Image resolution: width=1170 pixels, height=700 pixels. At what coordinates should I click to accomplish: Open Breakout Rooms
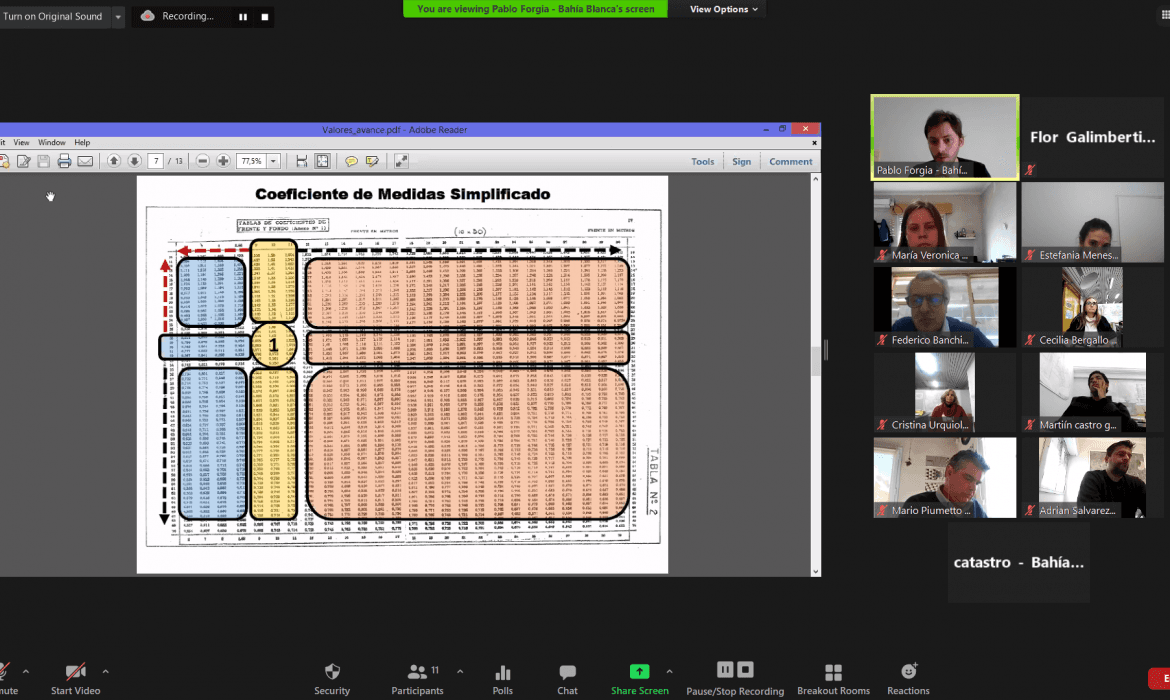tap(833, 678)
